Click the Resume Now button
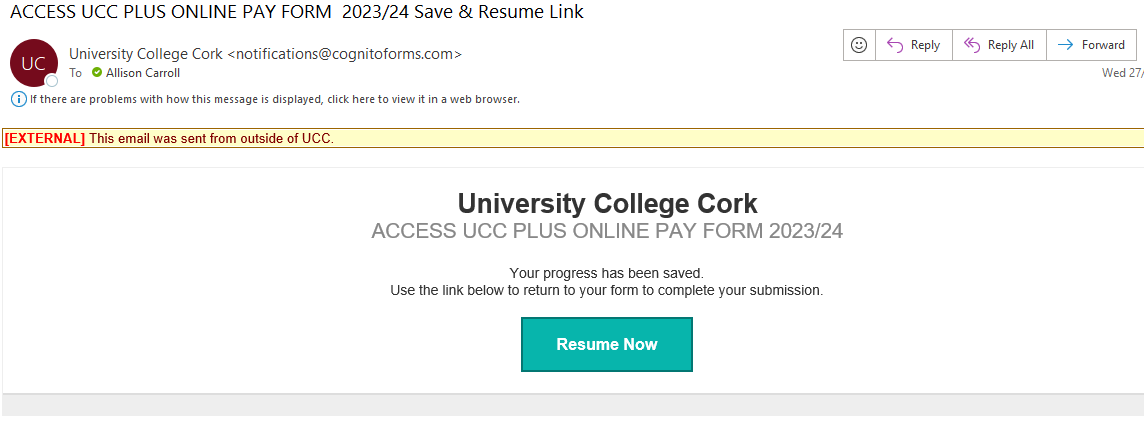1144x423 pixels. coord(606,344)
